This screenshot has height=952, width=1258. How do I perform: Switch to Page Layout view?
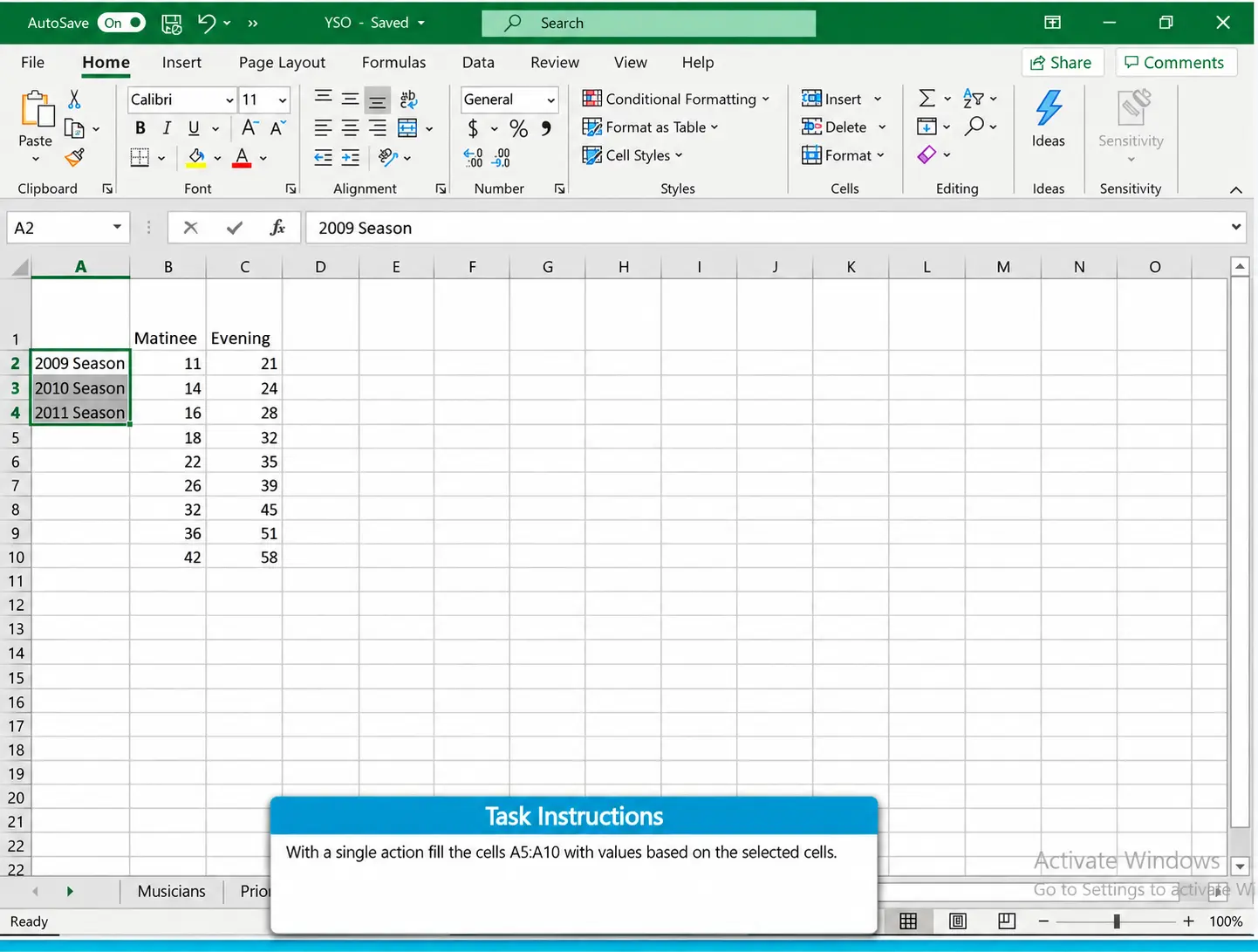click(958, 921)
